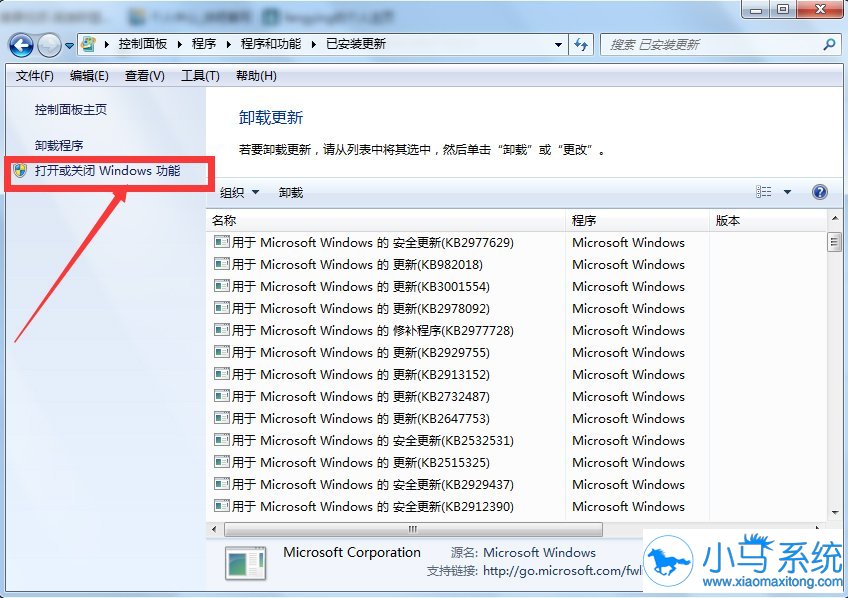Viewport: 848px width, 598px height.
Task: Select update KB3001554 row
Action: (518, 287)
